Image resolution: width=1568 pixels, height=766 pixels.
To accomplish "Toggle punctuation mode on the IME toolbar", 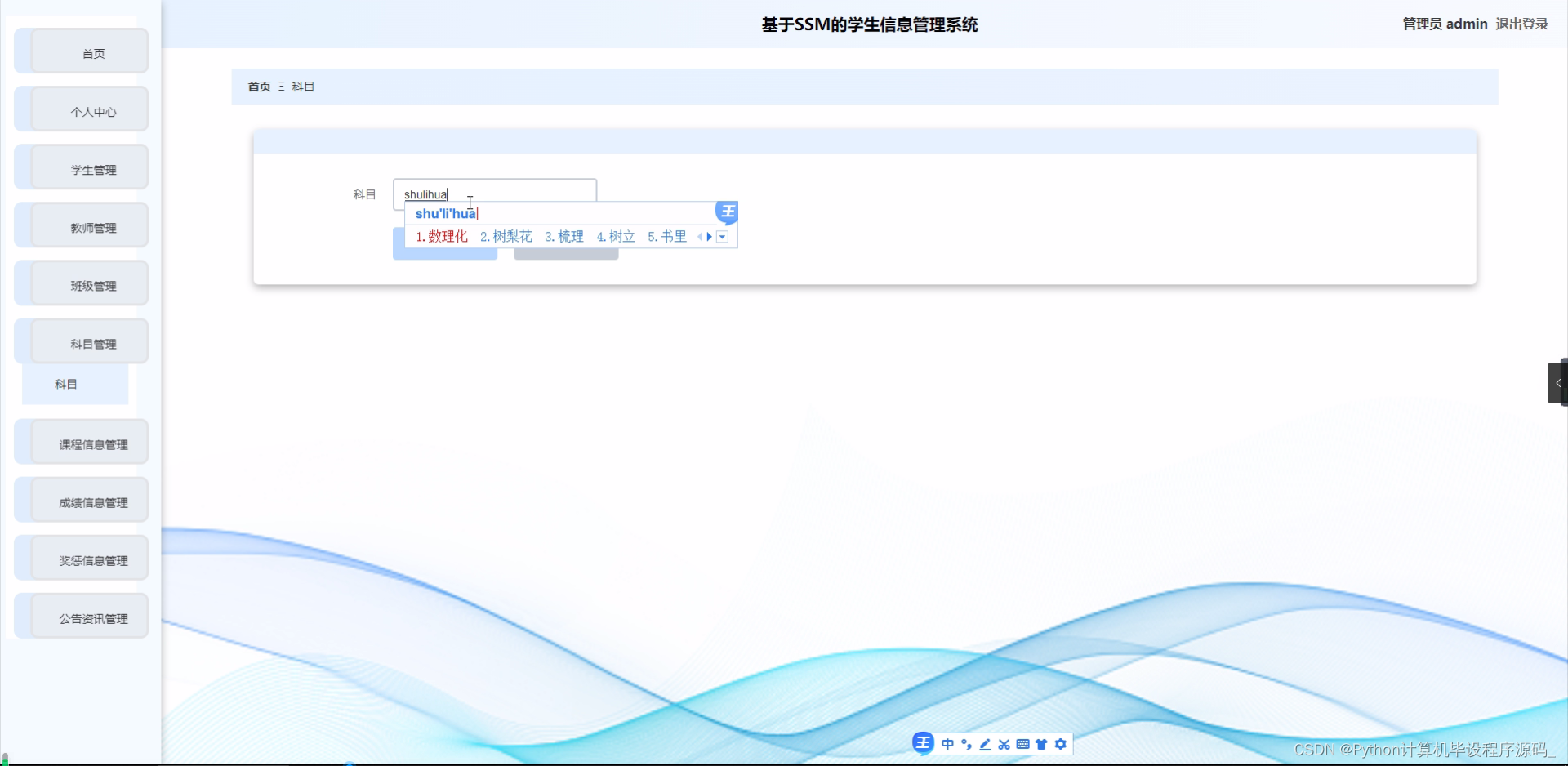I will pos(966,744).
